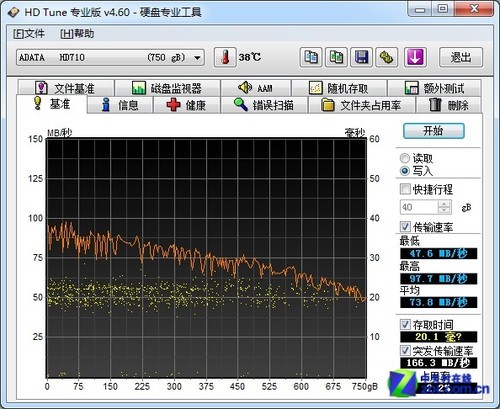500x409 pixels.
Task: Click the floppy disk save icon
Action: pos(361,57)
